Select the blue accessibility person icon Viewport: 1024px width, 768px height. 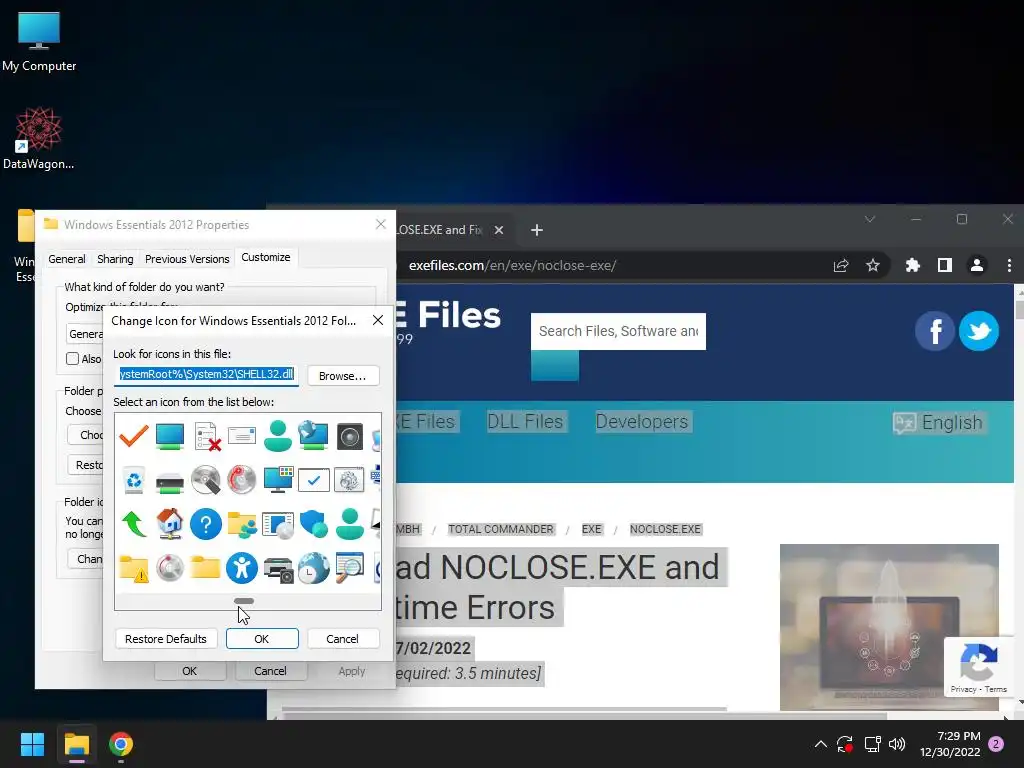tap(242, 568)
